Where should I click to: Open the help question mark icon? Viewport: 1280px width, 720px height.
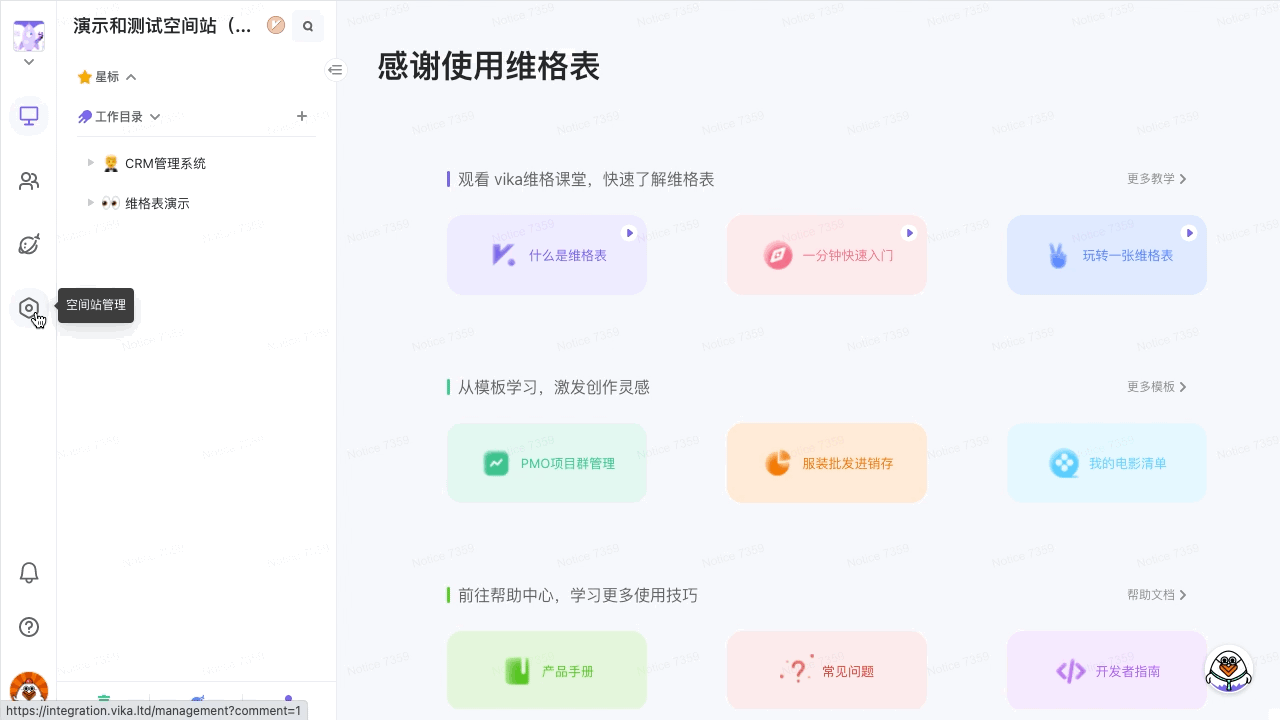29,627
